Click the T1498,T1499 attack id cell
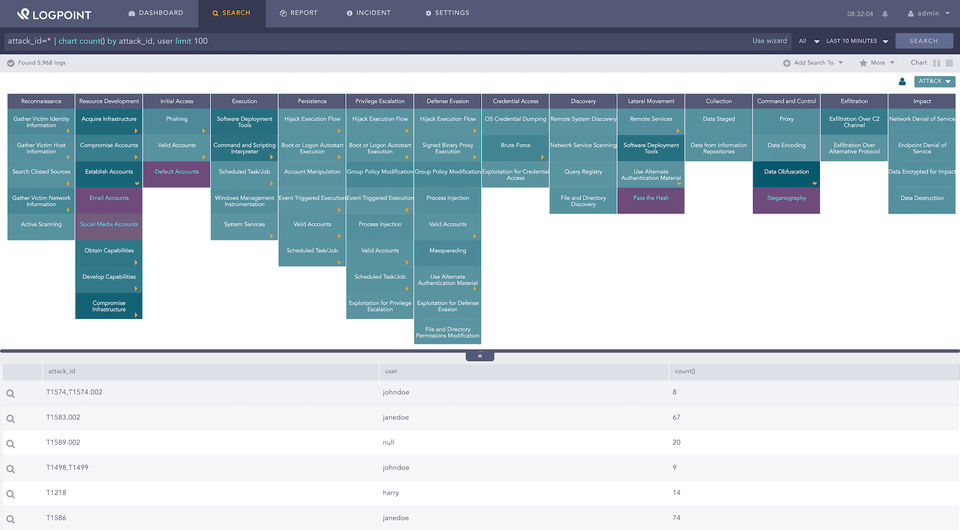 tap(67, 468)
